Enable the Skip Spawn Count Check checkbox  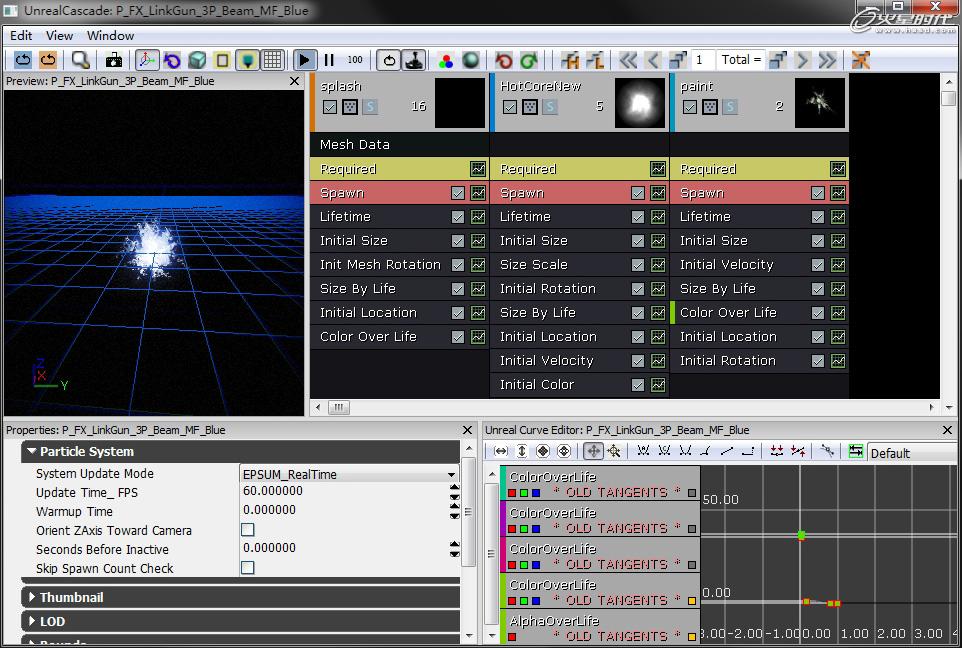pyautogui.click(x=248, y=568)
